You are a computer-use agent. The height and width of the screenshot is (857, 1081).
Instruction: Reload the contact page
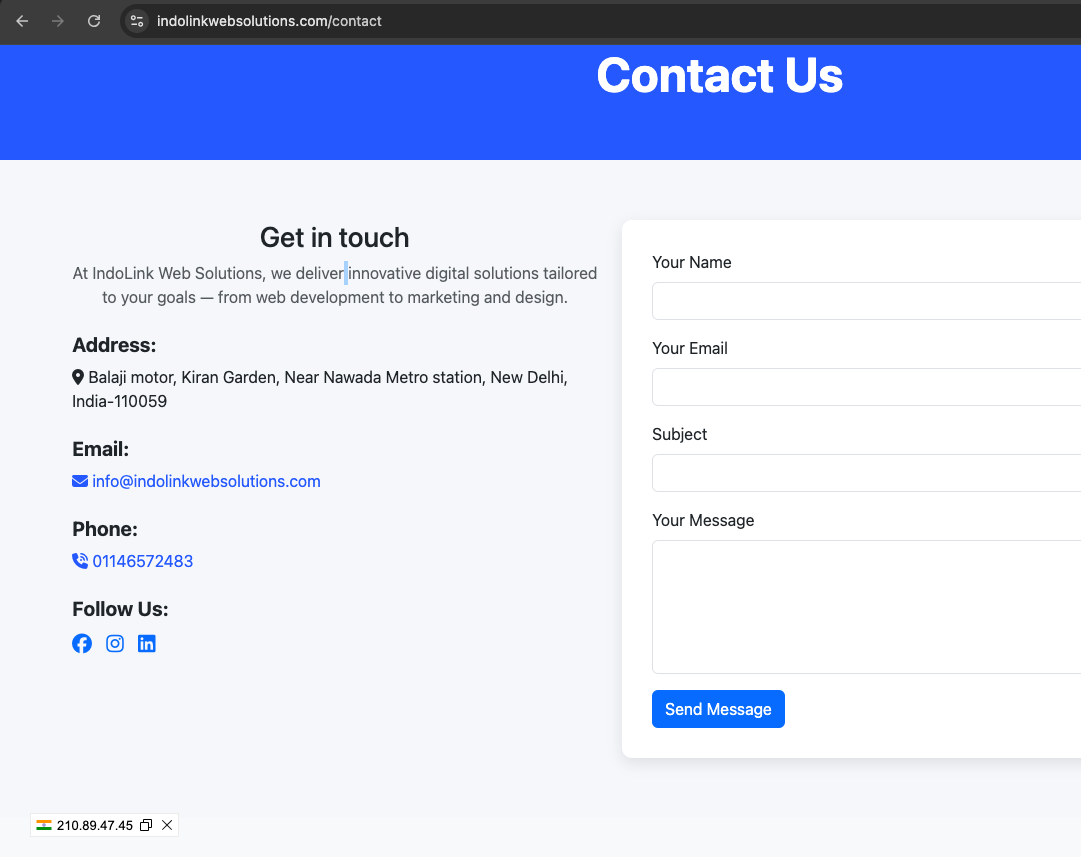[94, 21]
